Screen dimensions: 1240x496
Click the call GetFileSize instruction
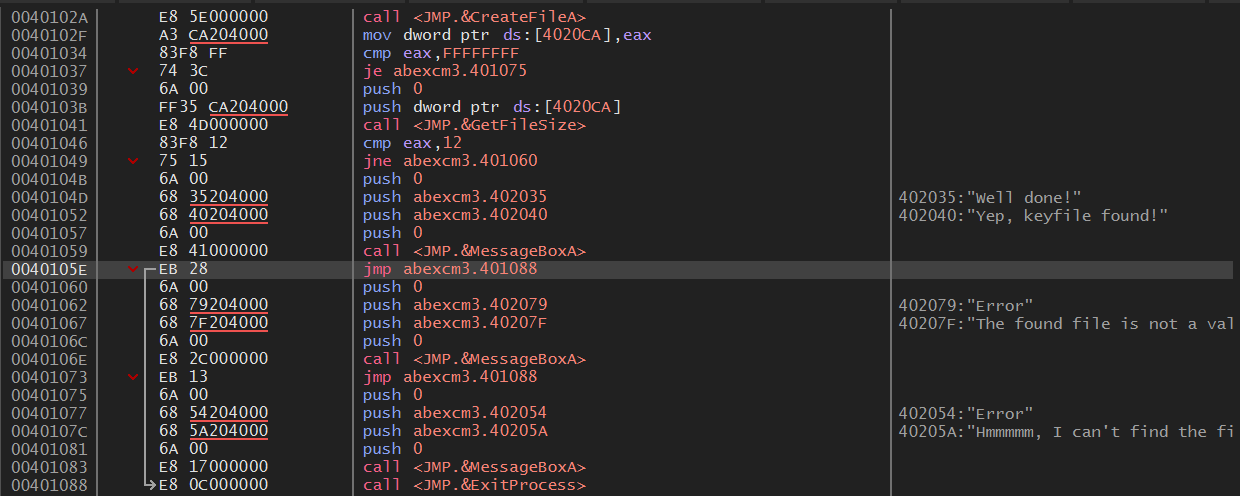coord(475,125)
